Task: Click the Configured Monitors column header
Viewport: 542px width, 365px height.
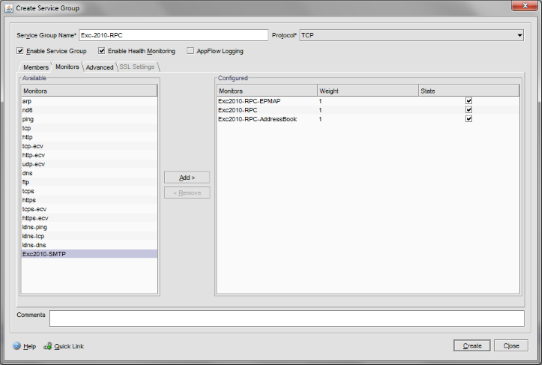Action: coord(267,91)
